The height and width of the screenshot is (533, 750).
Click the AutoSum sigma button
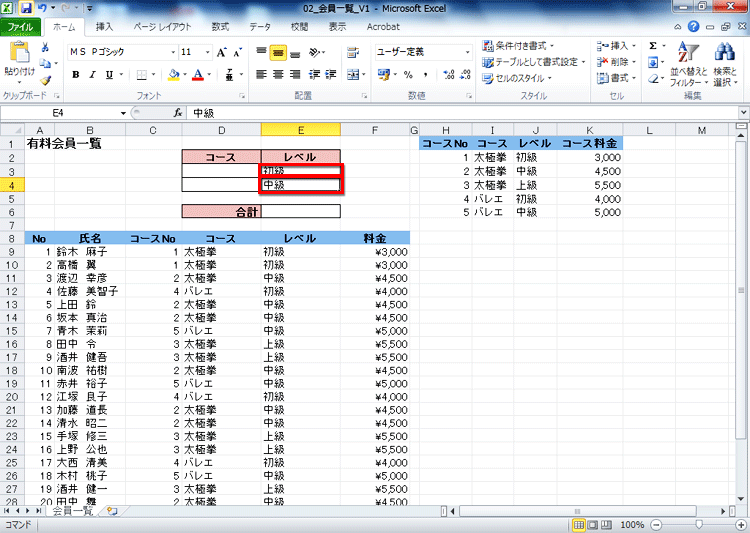tap(653, 46)
